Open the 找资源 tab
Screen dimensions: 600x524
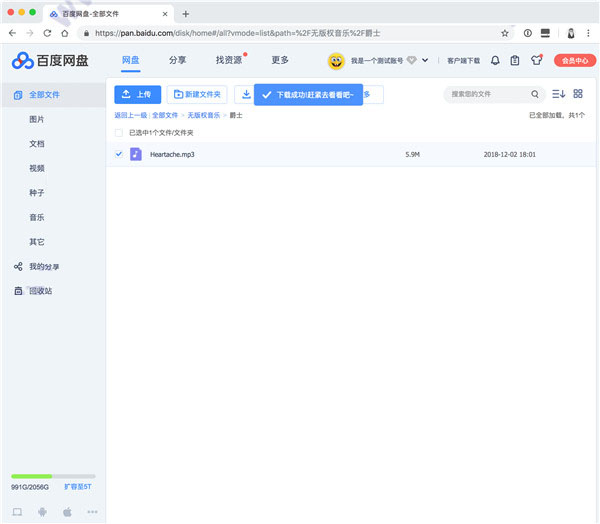click(228, 60)
